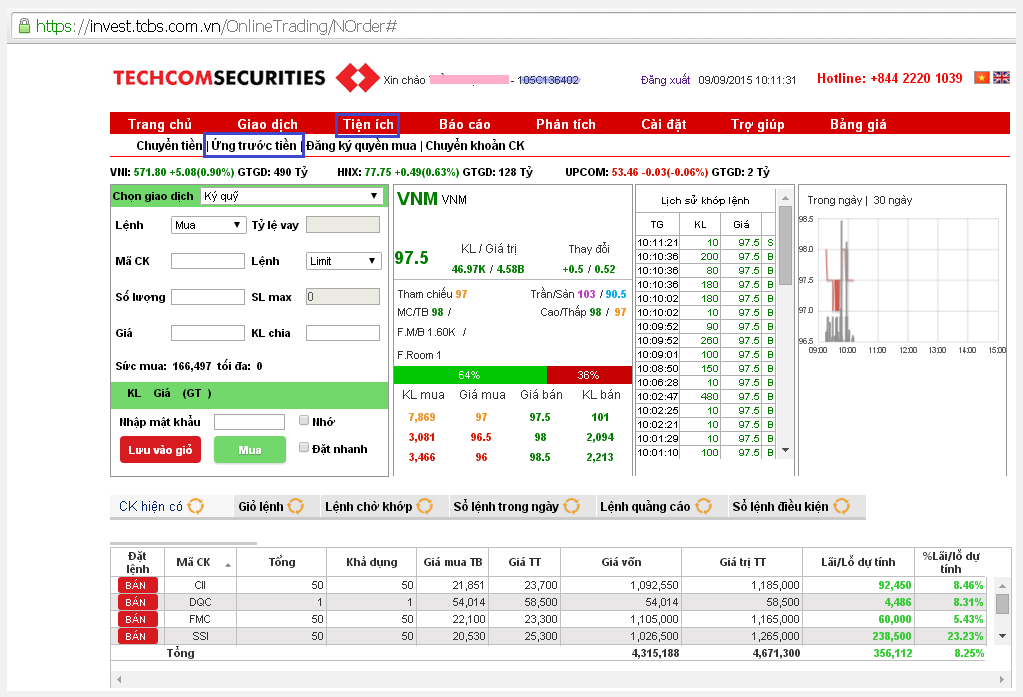This screenshot has height=697, width=1023.
Task: Click the Giá bán 97.5 price
Action: click(x=540, y=417)
